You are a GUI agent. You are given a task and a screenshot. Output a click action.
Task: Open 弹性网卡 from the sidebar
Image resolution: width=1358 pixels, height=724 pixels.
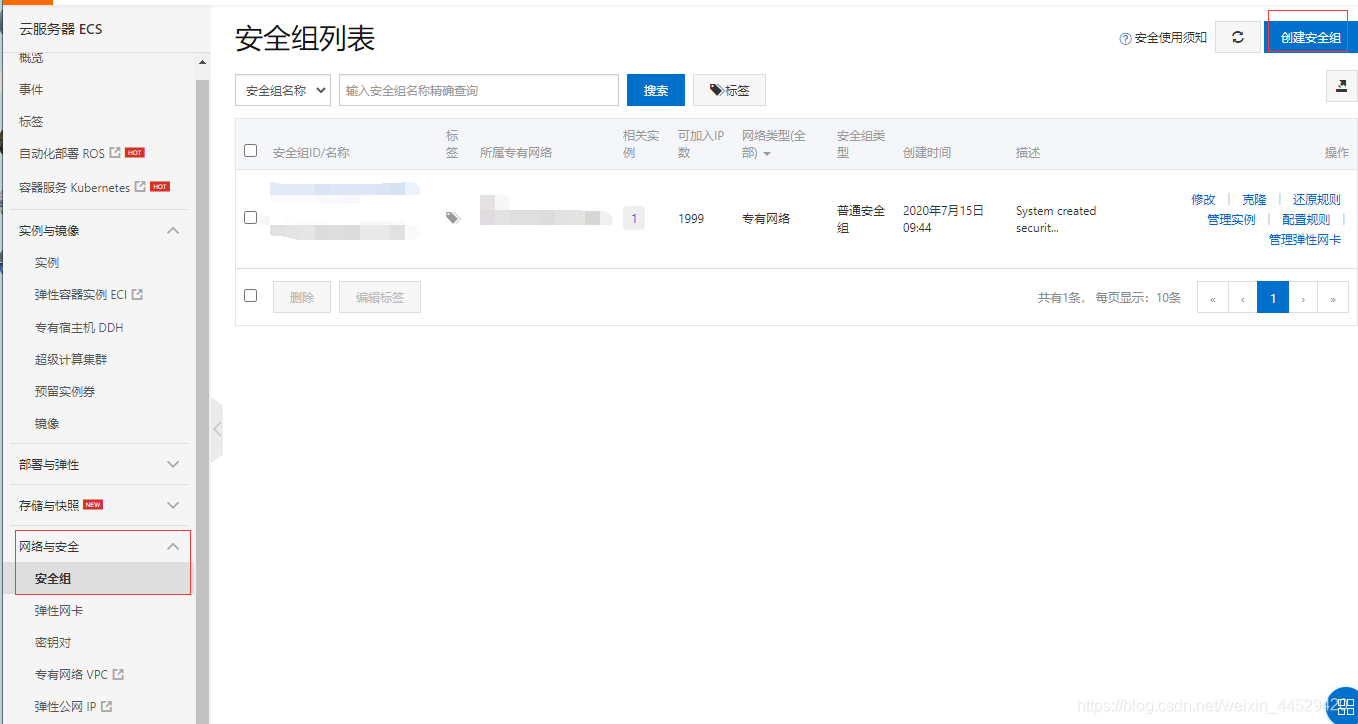(x=59, y=610)
